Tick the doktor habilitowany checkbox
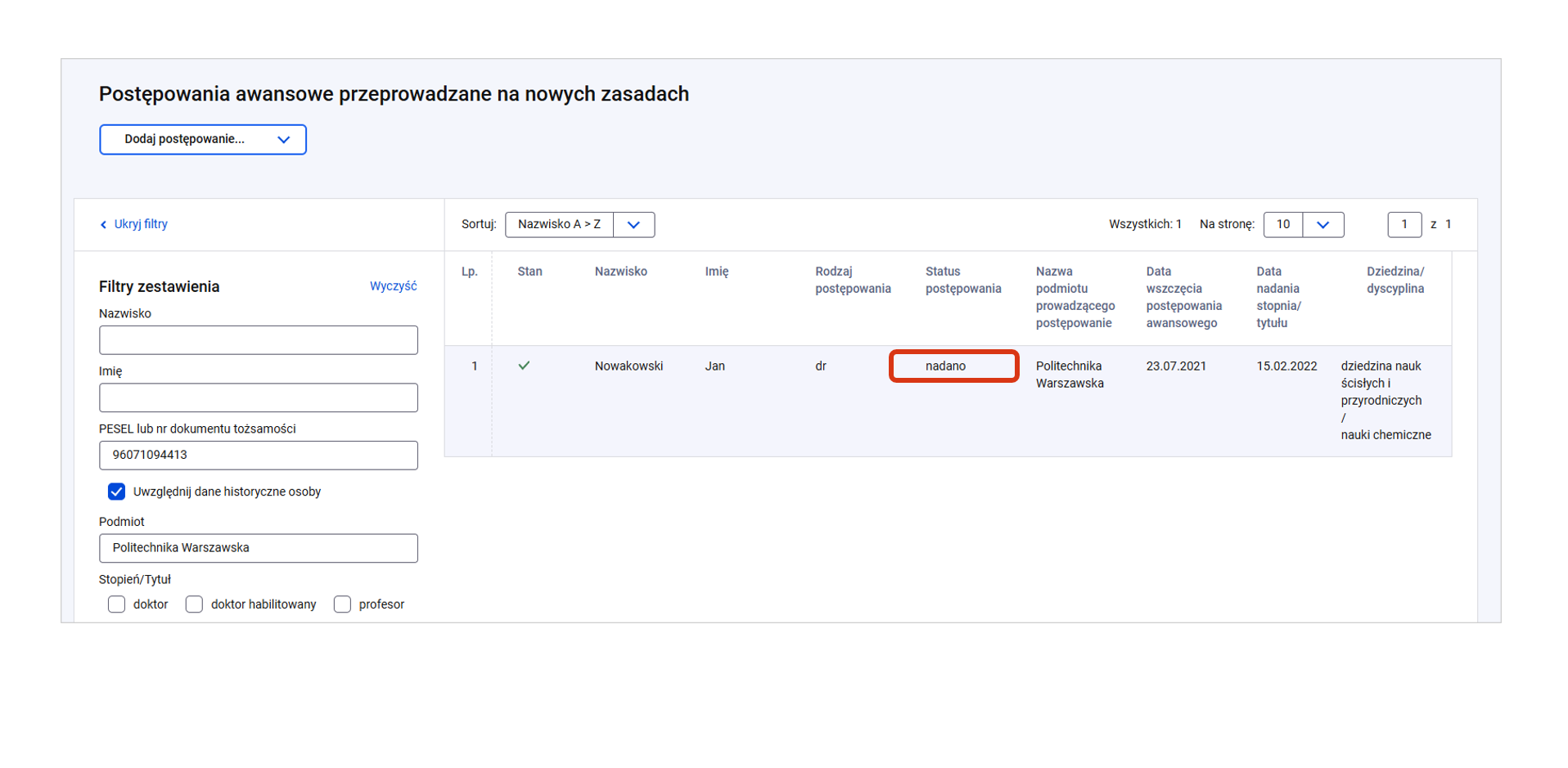This screenshot has height=768, width=1568. pyautogui.click(x=194, y=604)
